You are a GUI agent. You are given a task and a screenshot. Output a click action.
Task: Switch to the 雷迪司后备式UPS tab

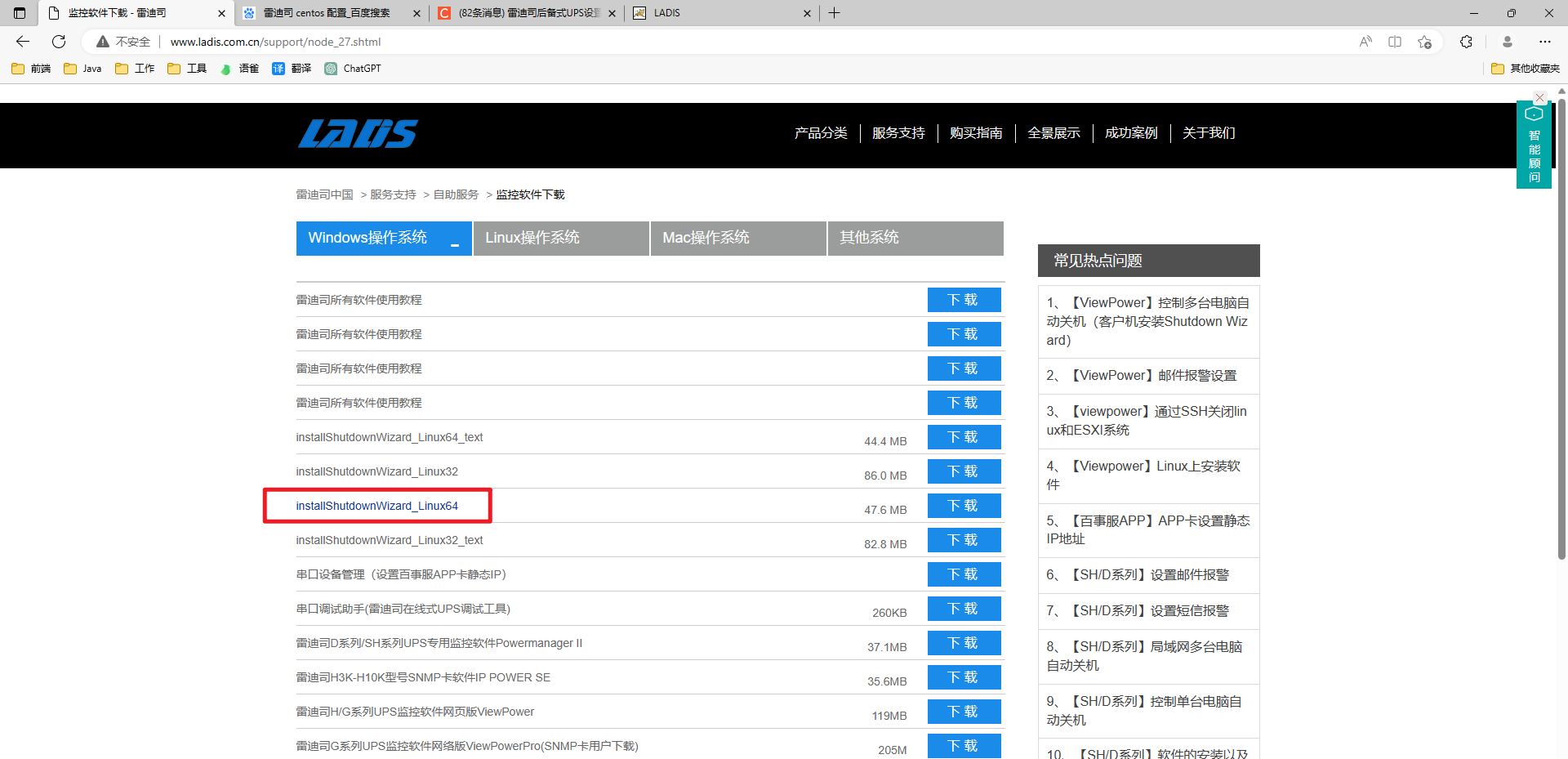coord(528,13)
